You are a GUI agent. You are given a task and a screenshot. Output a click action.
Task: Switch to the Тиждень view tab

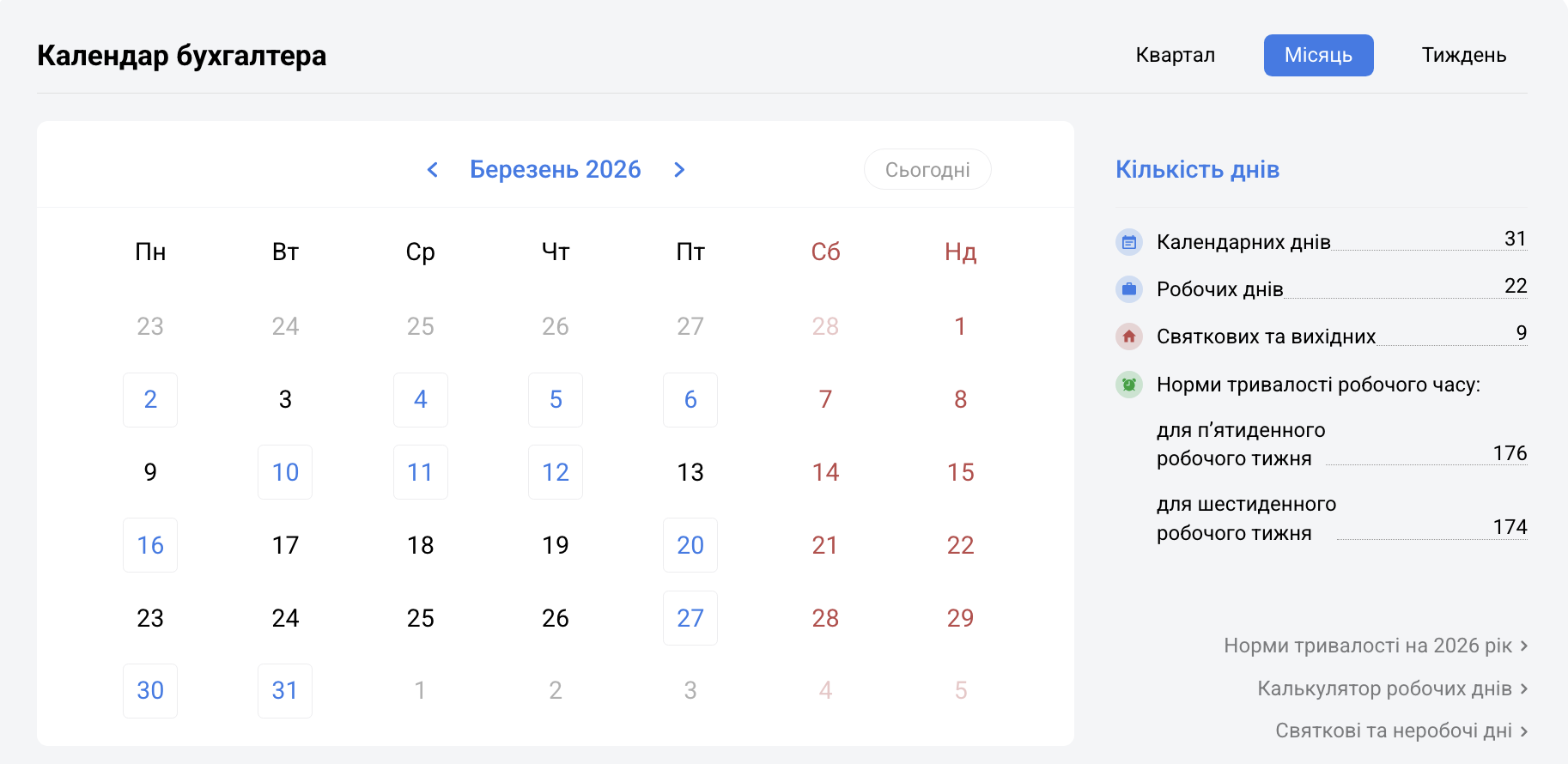click(1463, 55)
